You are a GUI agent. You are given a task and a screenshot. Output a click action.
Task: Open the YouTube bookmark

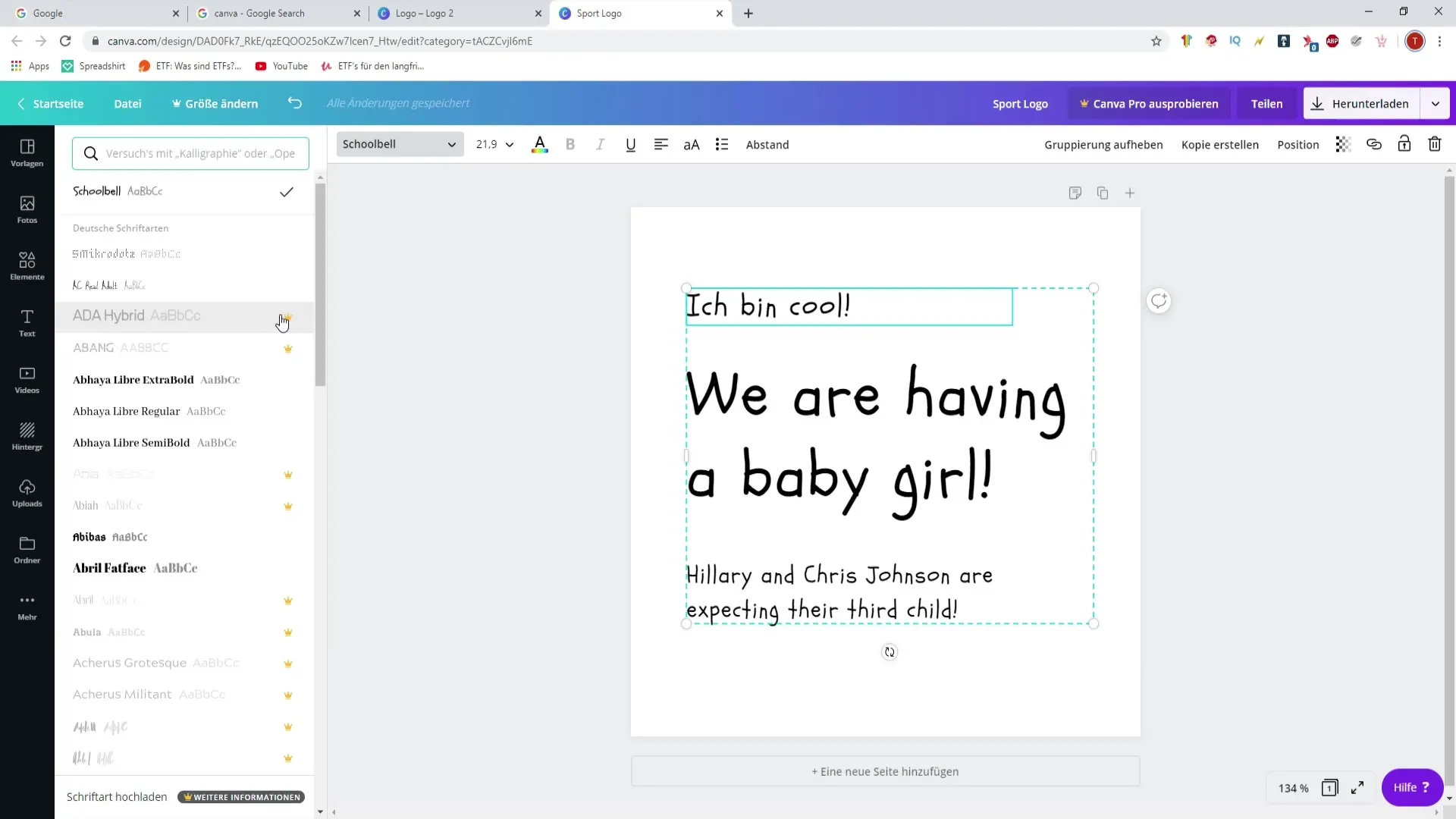pos(281,66)
